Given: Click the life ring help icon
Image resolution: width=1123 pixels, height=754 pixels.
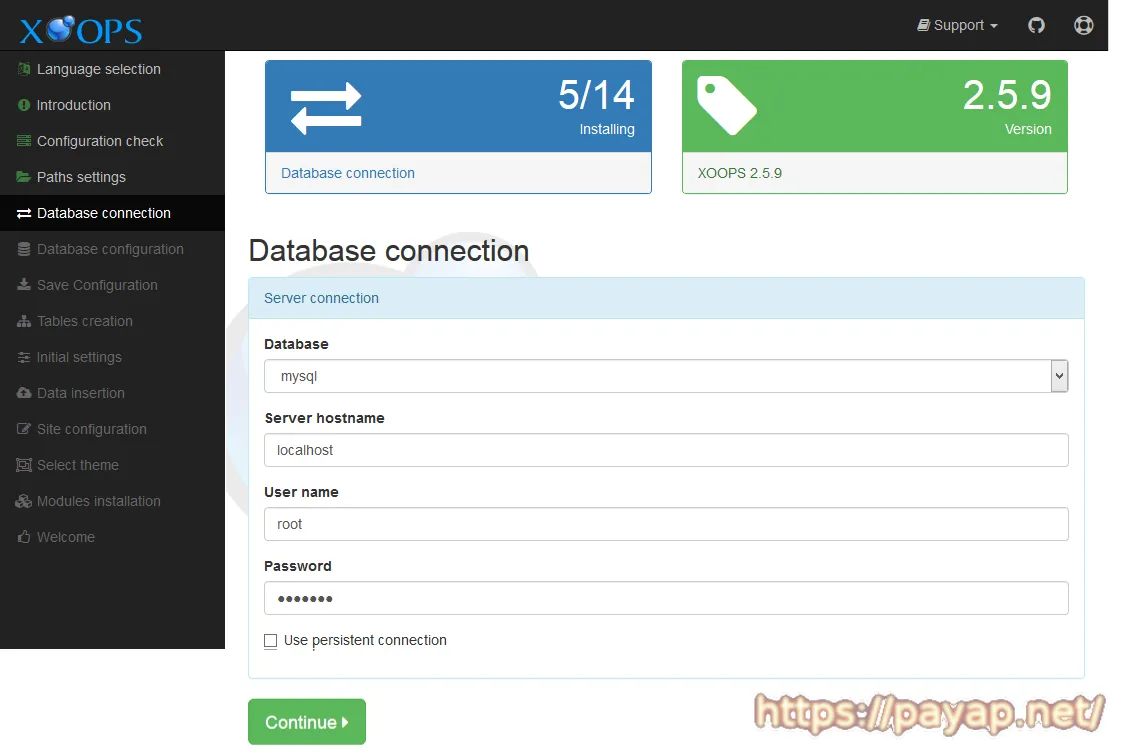Looking at the screenshot, I should [x=1083, y=25].
